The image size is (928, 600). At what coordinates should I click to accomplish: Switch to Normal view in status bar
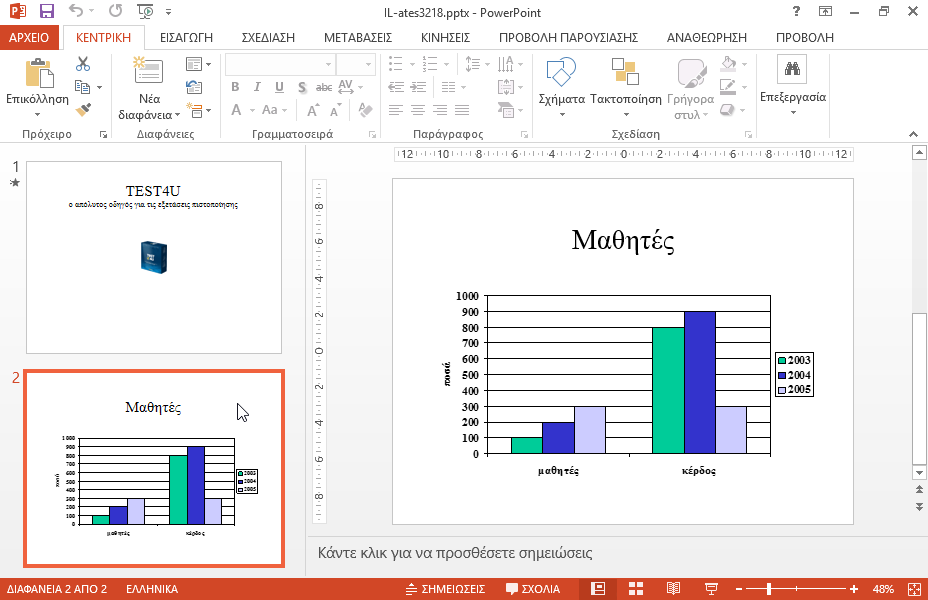tap(598, 589)
